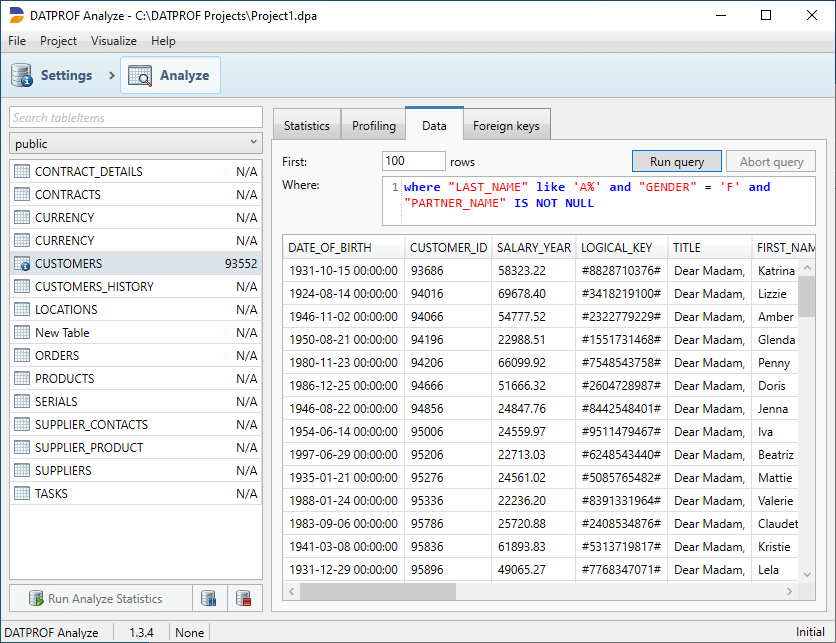
Task: Click the Analyze magnifier table icon
Action: coord(140,76)
